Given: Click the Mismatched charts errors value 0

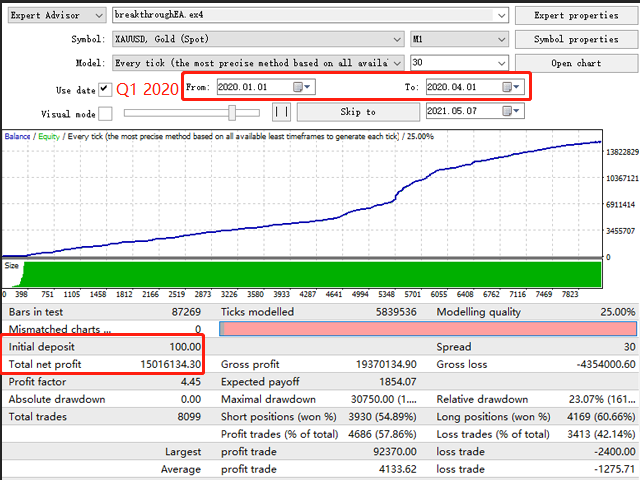Looking at the screenshot, I should (x=198, y=329).
